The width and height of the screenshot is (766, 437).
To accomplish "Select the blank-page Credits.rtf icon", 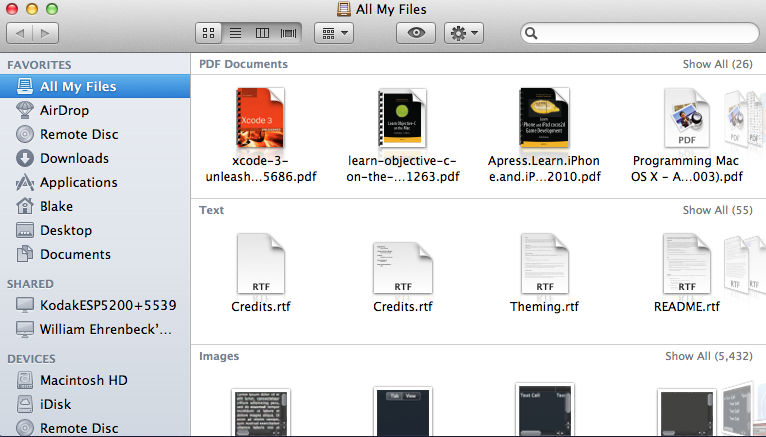I will (261, 264).
